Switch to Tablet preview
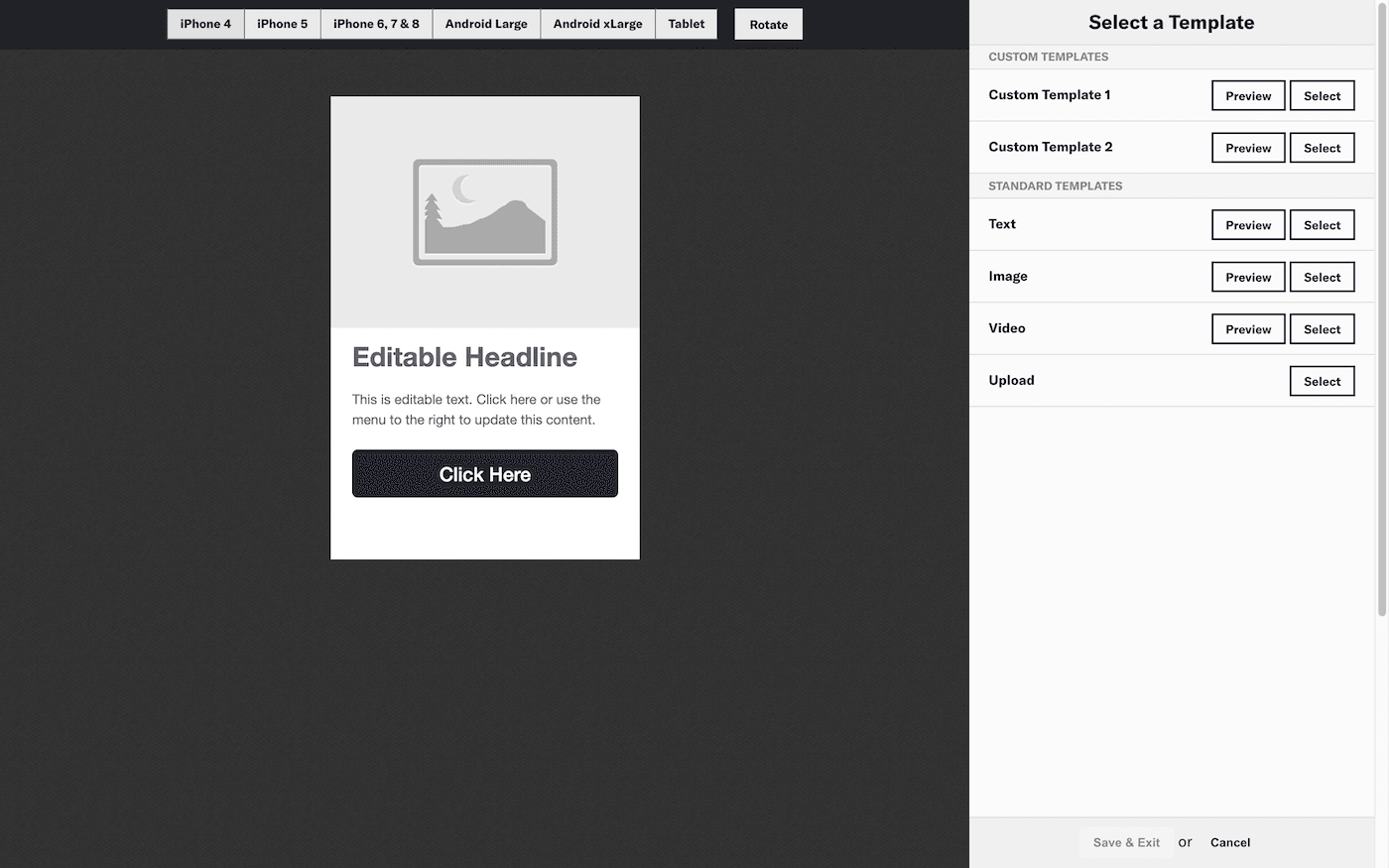 686,24
